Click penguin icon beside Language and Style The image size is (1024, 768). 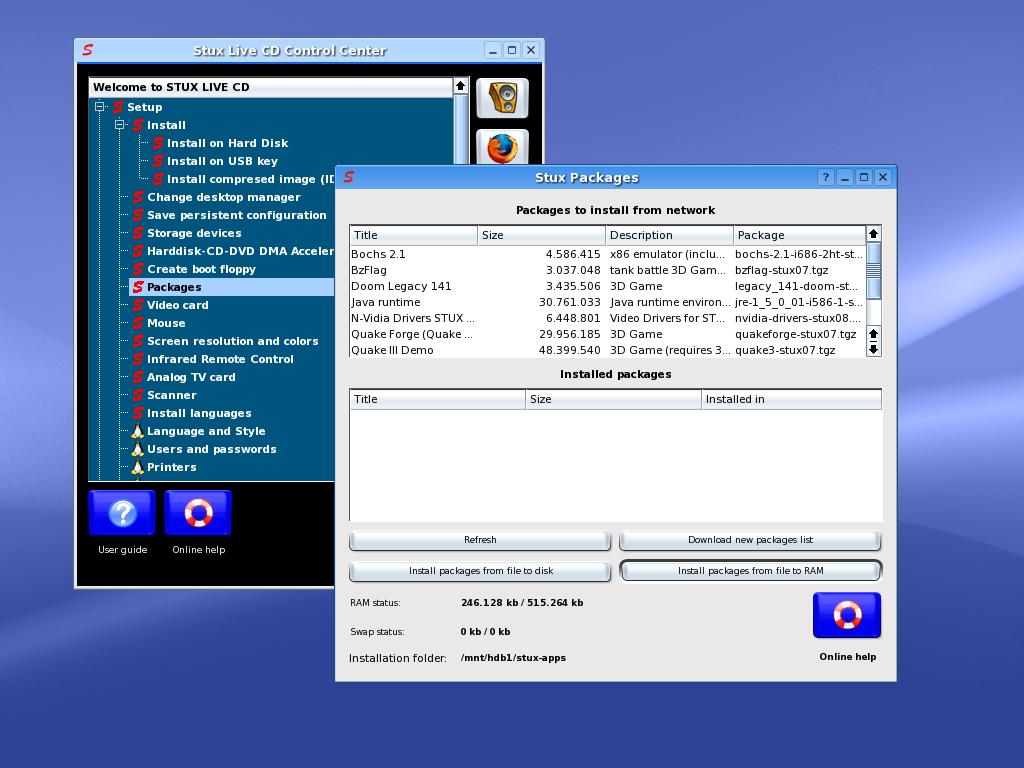click(x=138, y=431)
